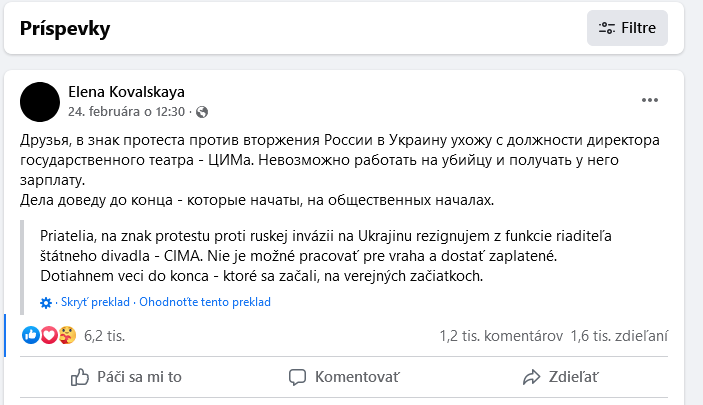Click the blue thumbs-up reaction icon
703x405 pixels.
30,336
